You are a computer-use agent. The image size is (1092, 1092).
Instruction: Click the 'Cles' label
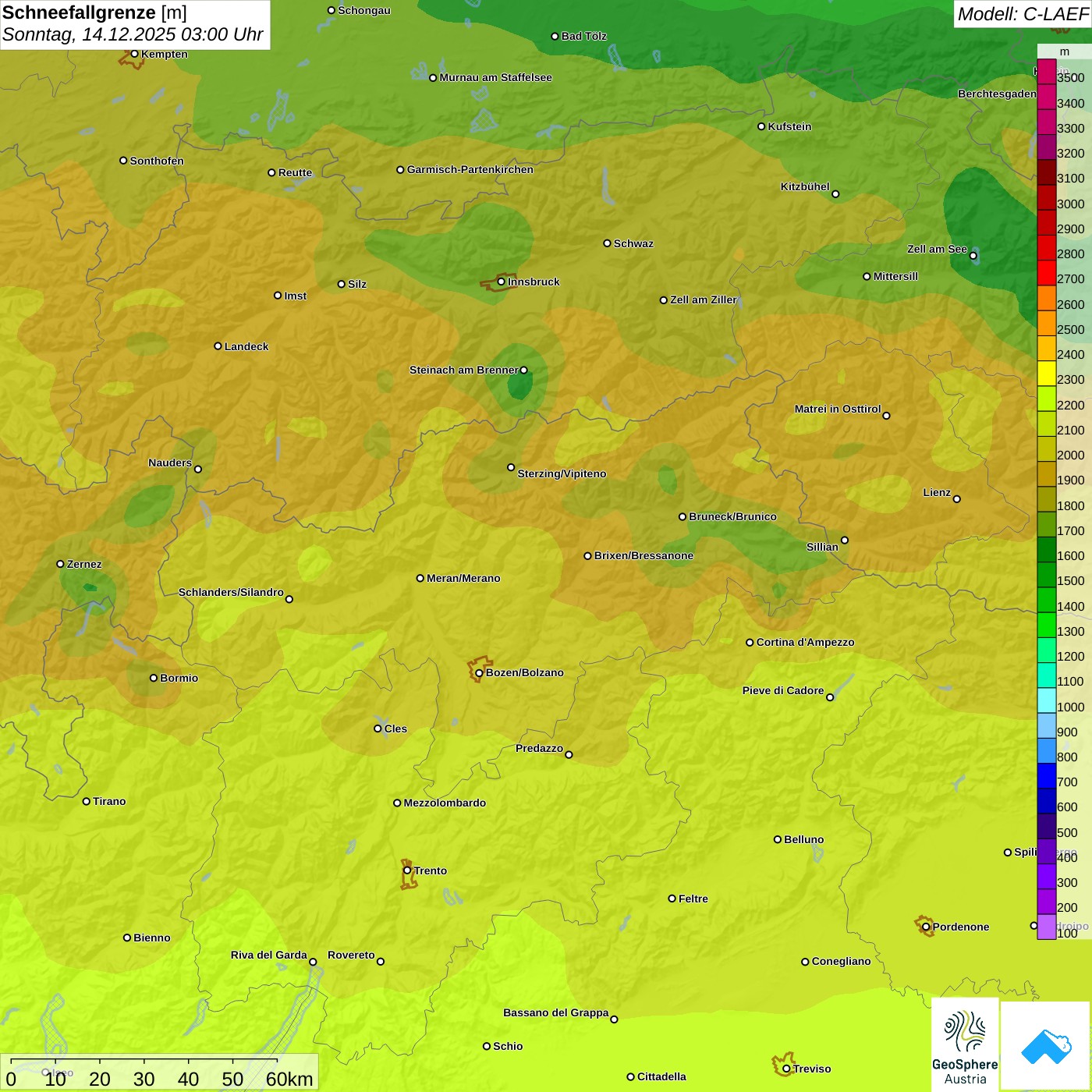tap(395, 729)
